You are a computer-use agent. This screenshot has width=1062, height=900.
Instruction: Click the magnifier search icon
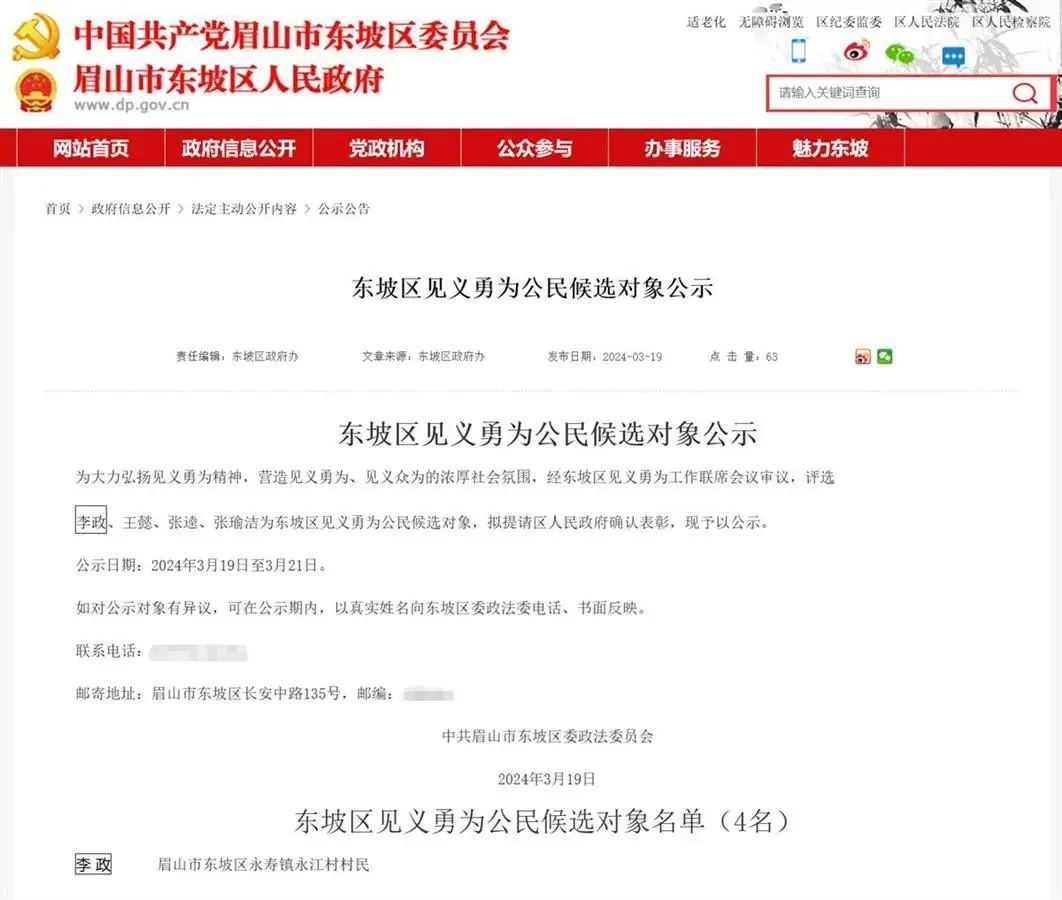pos(1024,93)
